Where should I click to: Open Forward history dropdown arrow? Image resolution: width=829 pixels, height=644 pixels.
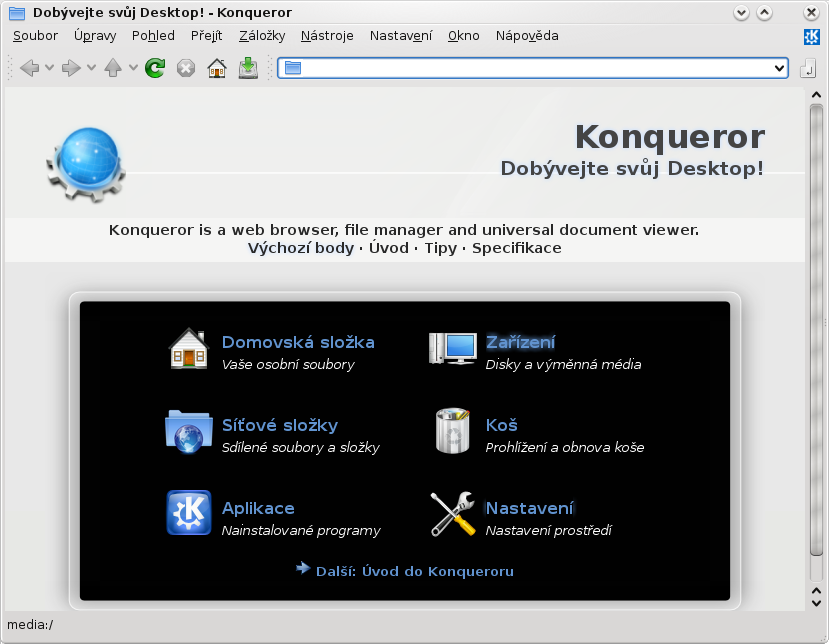(91, 68)
